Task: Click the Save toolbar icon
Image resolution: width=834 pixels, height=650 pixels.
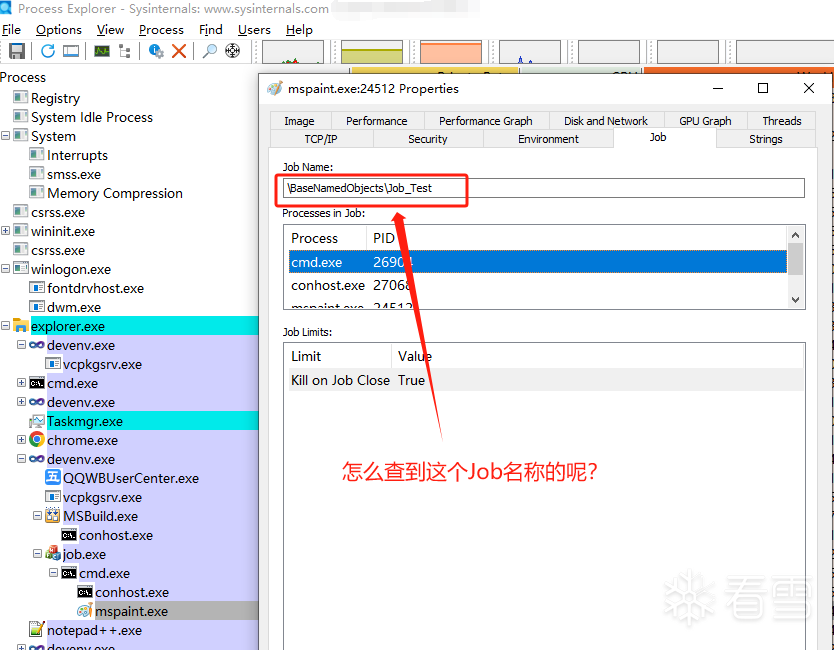Action: coord(17,51)
